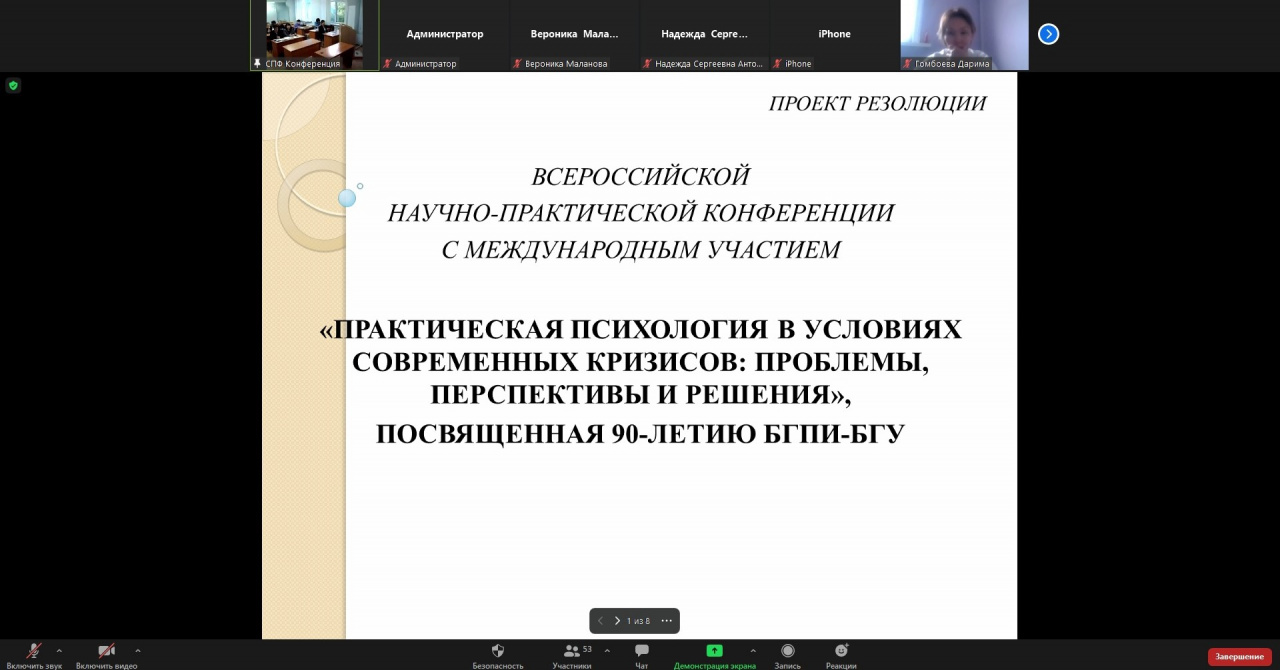Open the Чат chat panel
1280x670 pixels.
[642, 651]
